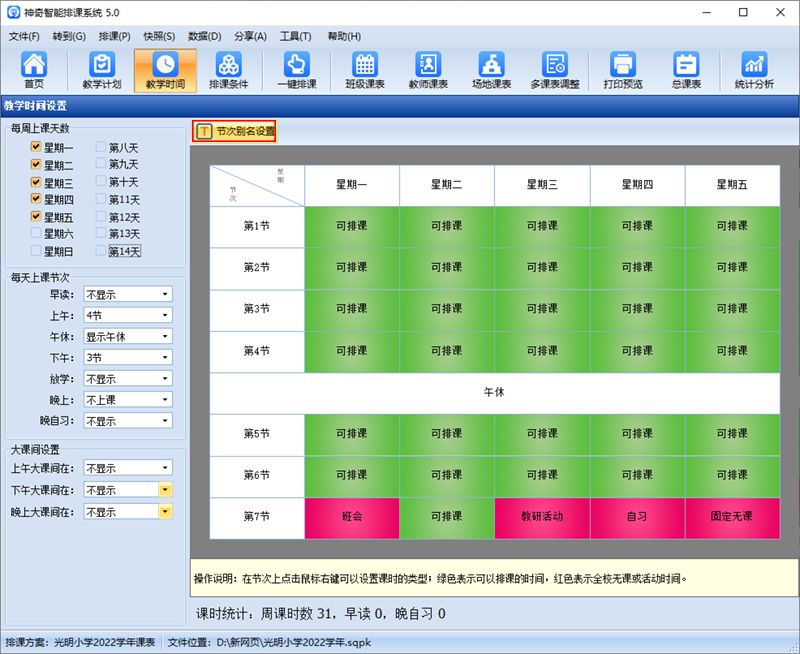Select the red 教研活动 cell
Viewport: 800px width, 654px height.
coord(542,517)
